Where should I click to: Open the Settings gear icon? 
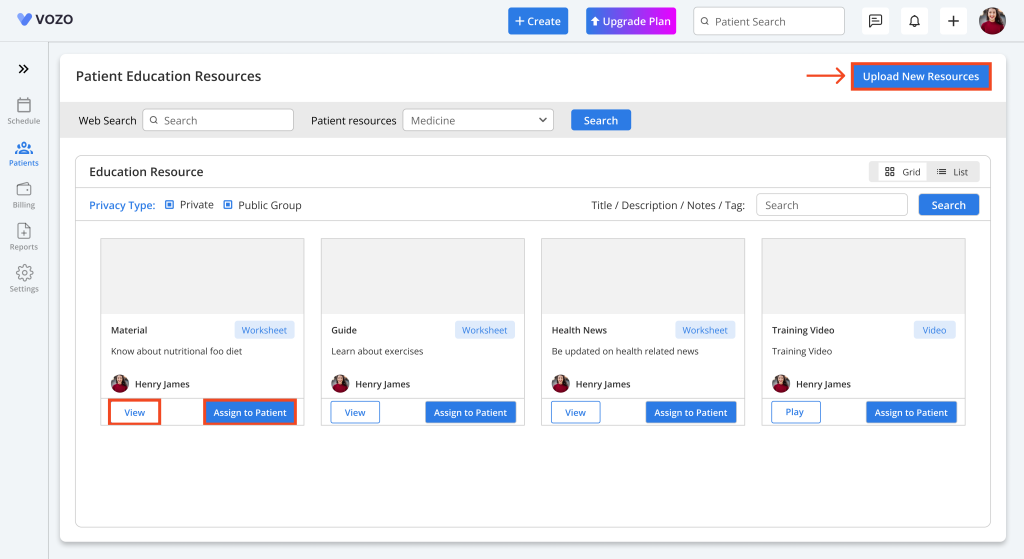tap(24, 274)
